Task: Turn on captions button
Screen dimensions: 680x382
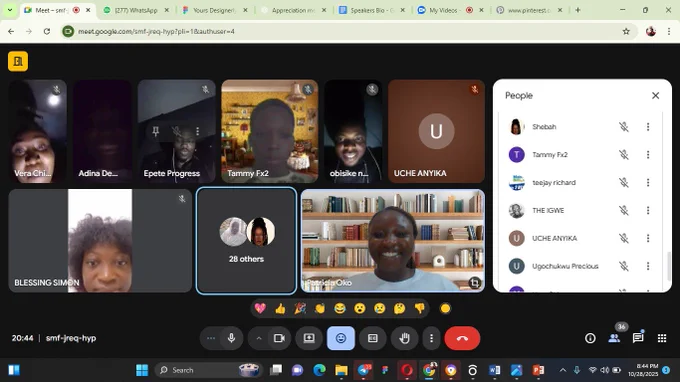Action: (x=373, y=338)
